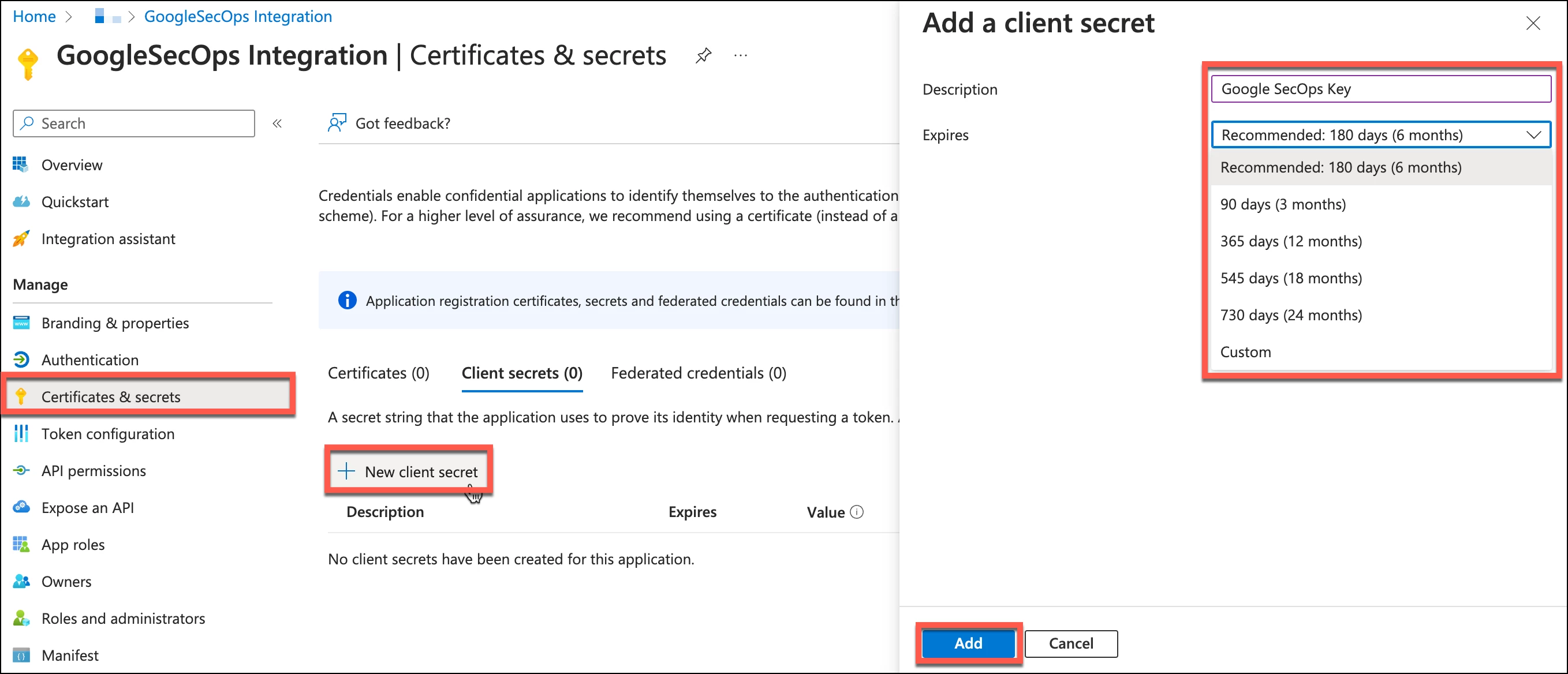Click the App roles icon

point(21,544)
